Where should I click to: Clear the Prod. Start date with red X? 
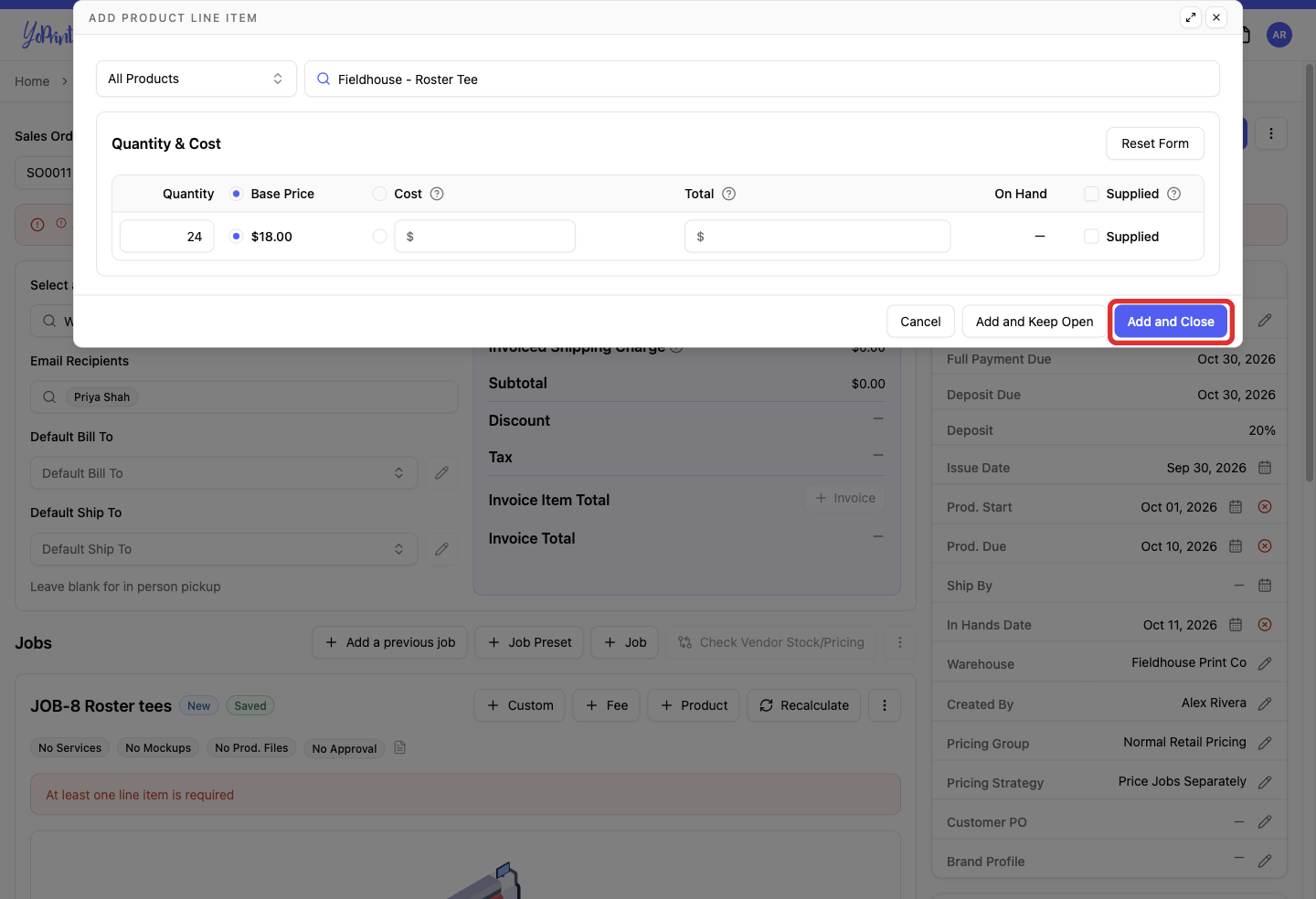(x=1265, y=507)
